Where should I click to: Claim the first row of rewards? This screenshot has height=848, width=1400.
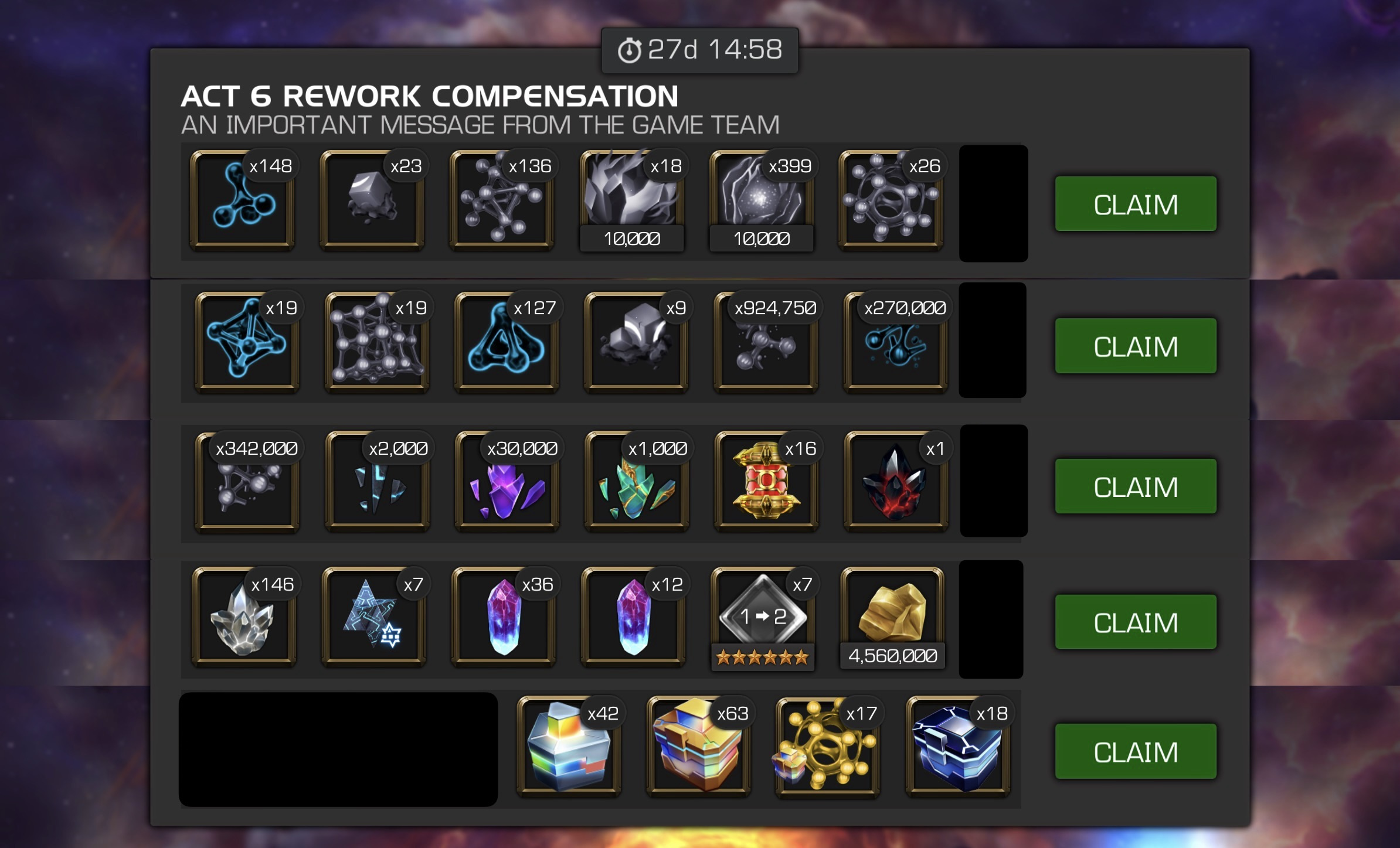(1136, 204)
